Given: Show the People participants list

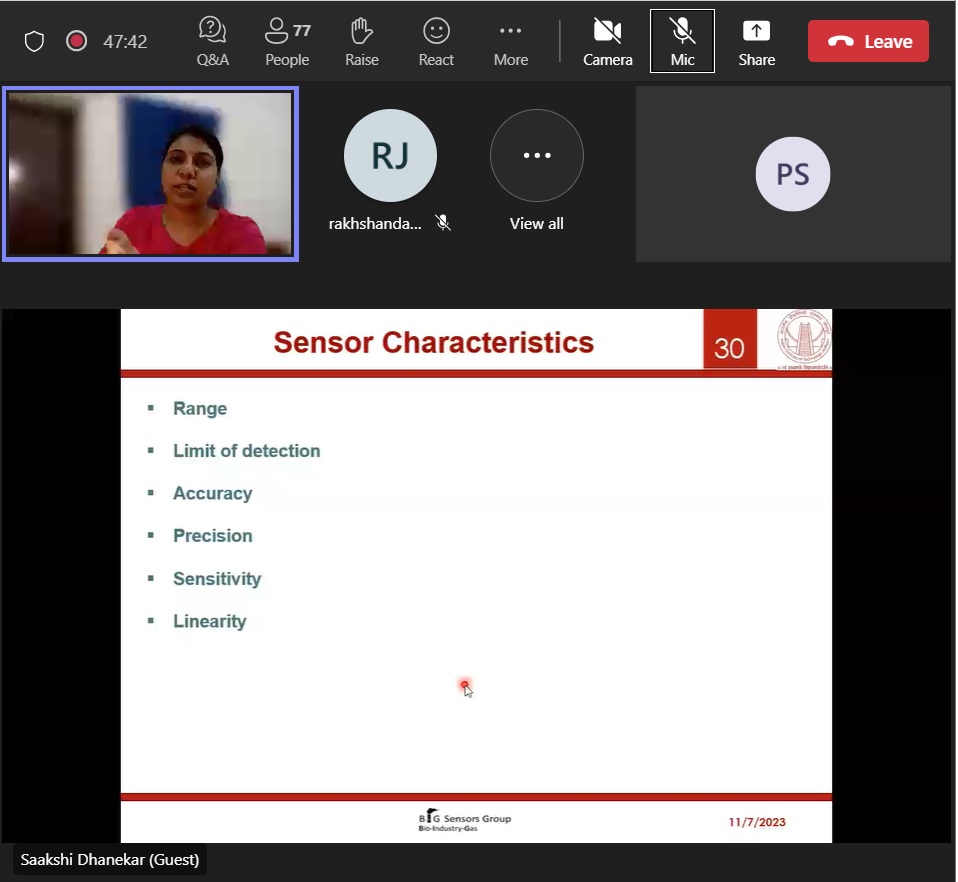Looking at the screenshot, I should [287, 42].
